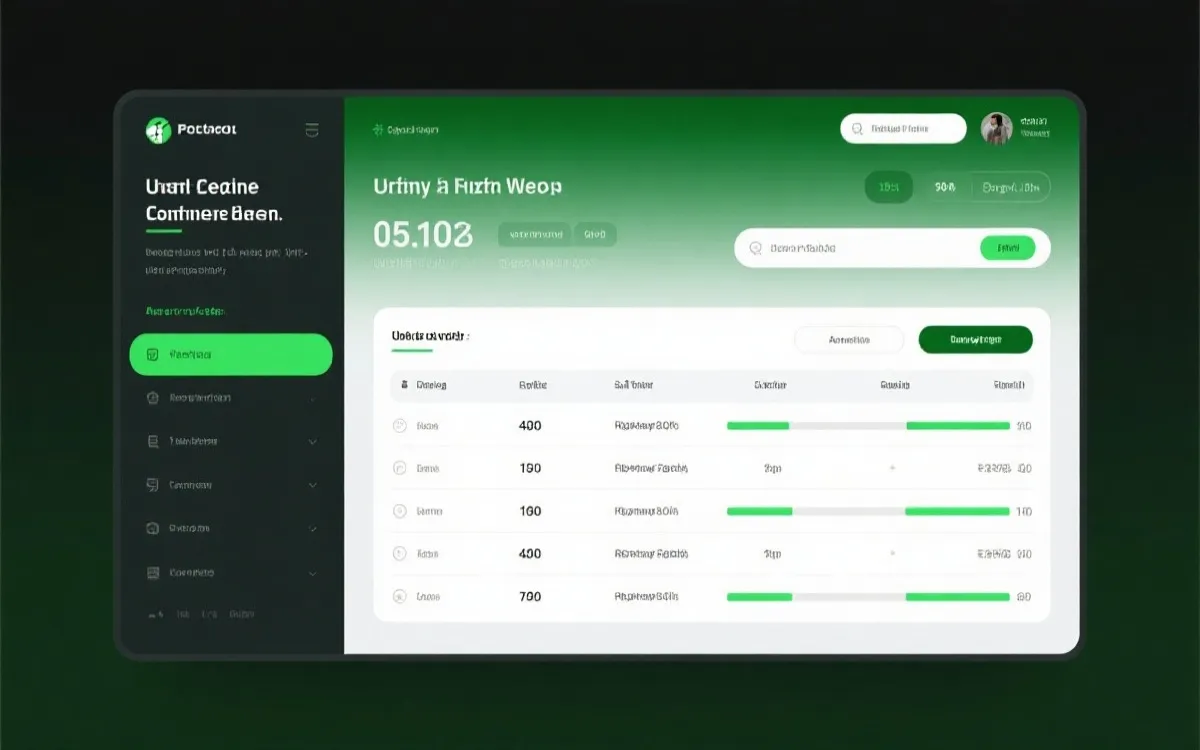Screen dimensions: 1200x750
Task: Select the circle marker on the 160 row
Action: (400, 511)
